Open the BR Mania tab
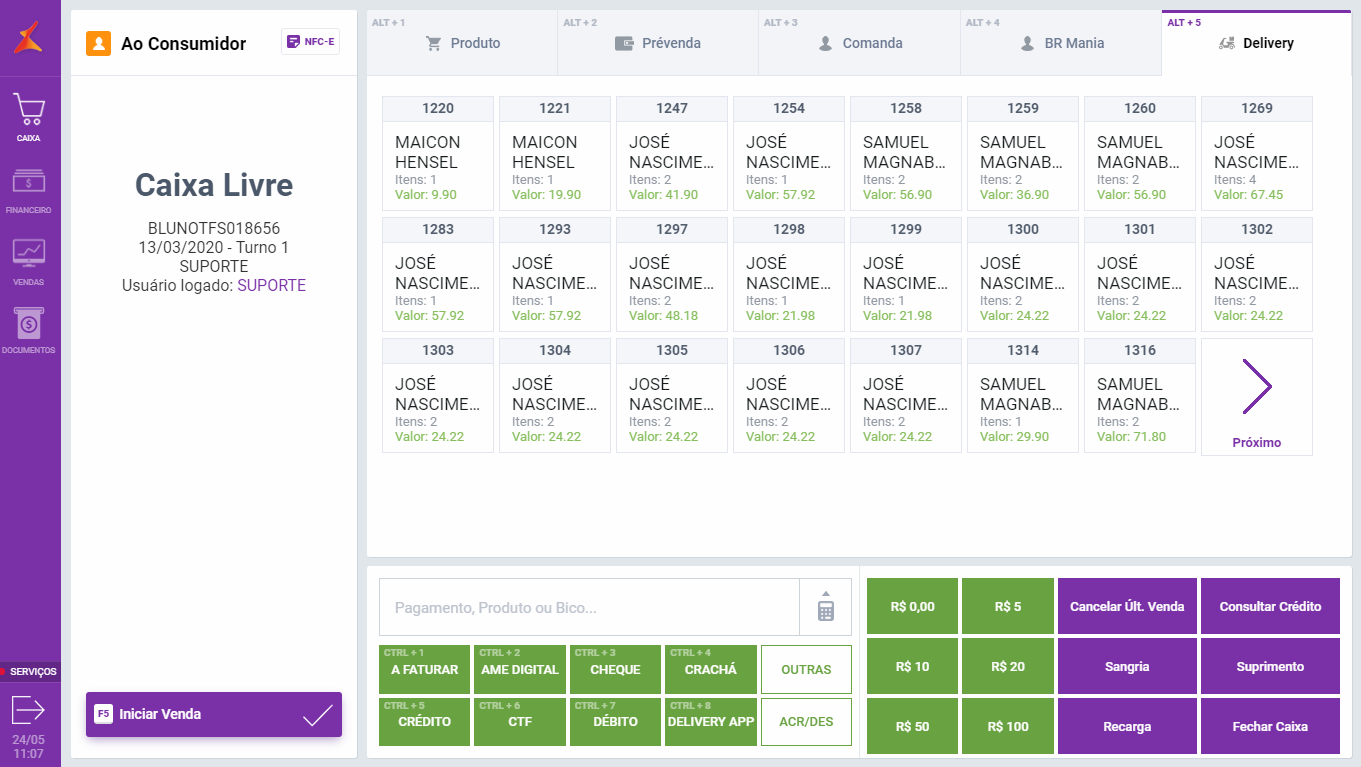The width and height of the screenshot is (1361, 767). click(x=1061, y=43)
